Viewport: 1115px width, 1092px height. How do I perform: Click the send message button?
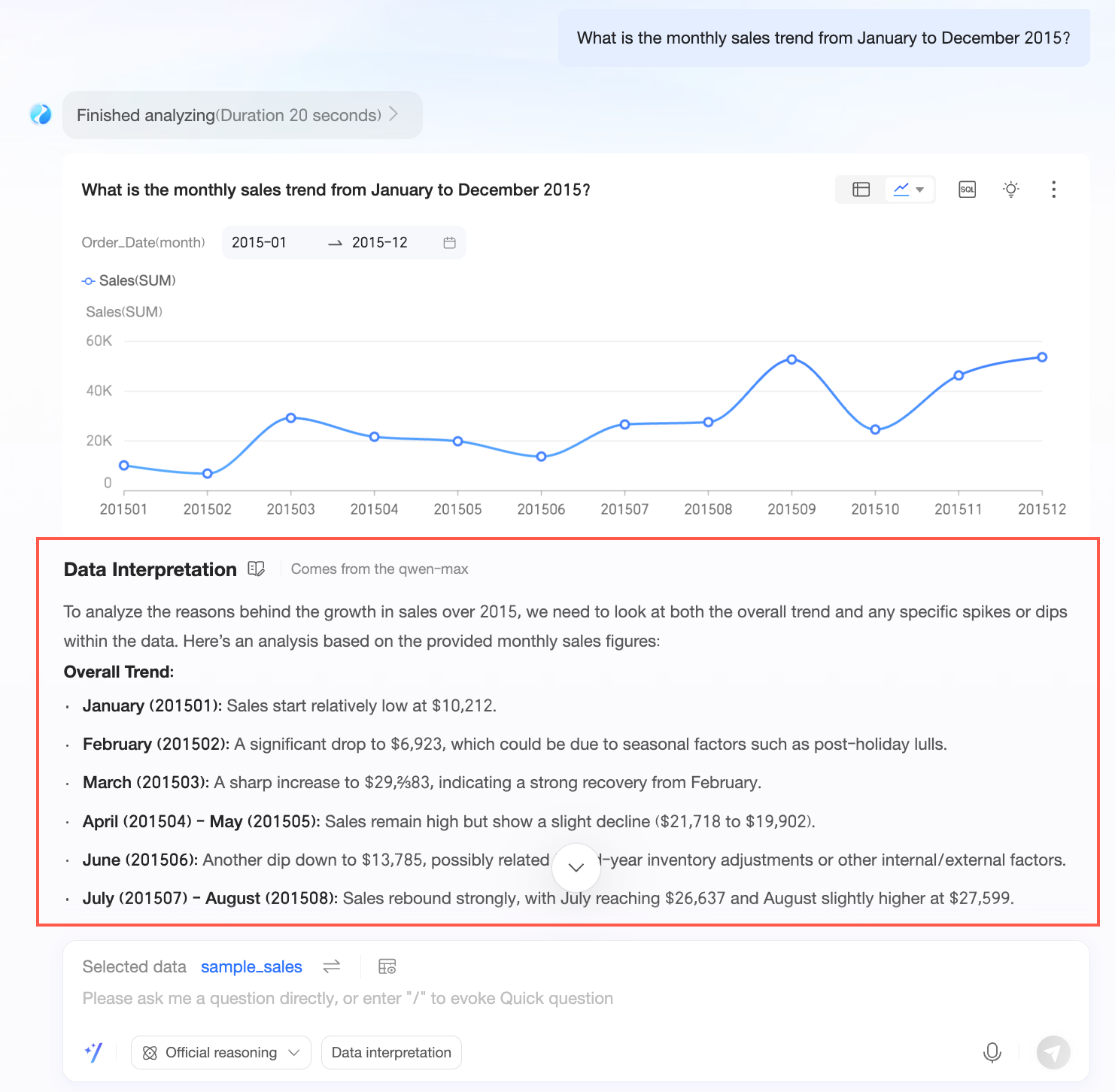pyautogui.click(x=1053, y=1052)
